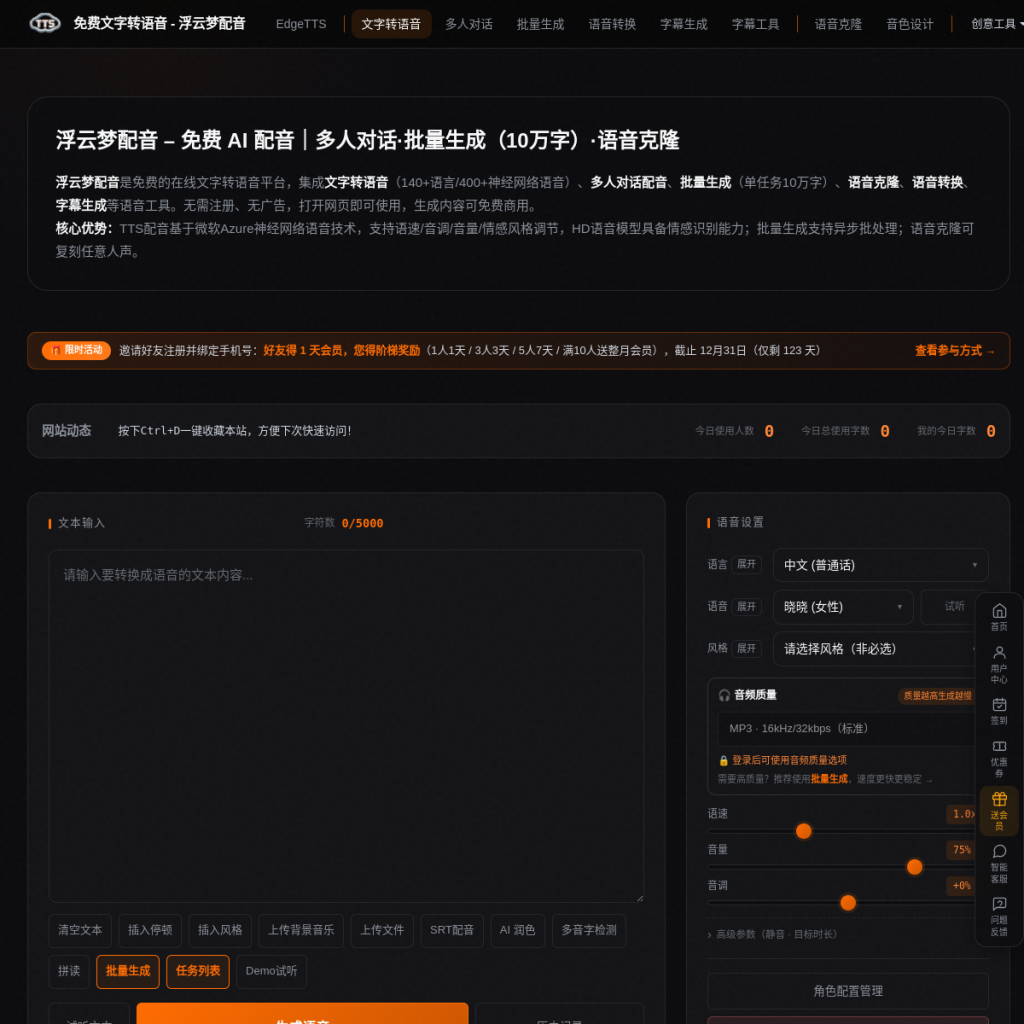The height and width of the screenshot is (1024, 1024).
Task: Click 登录后可使用音频质量选项 login link
Action: click(x=789, y=760)
